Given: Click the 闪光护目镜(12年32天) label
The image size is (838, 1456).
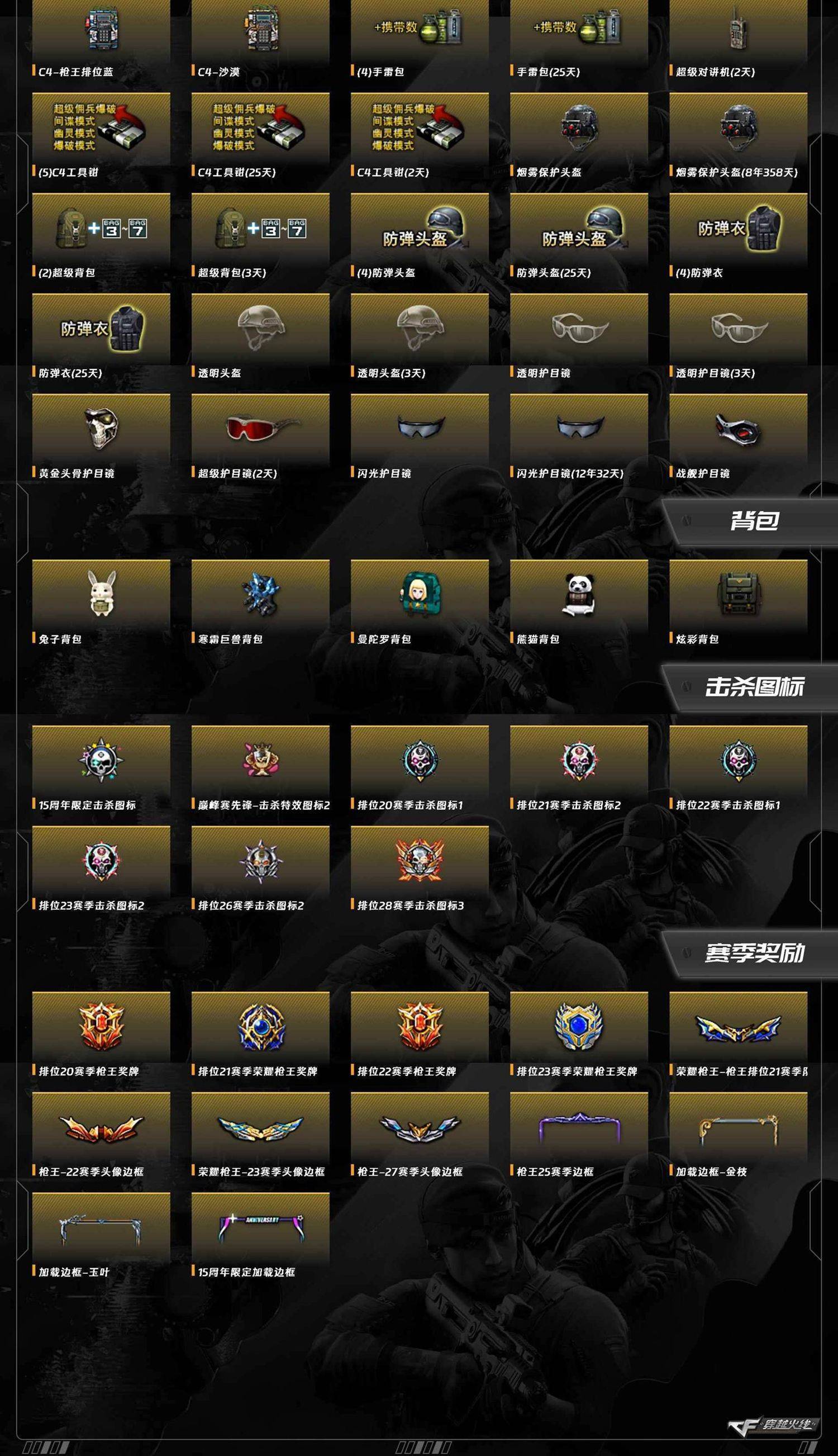Looking at the screenshot, I should [570, 473].
